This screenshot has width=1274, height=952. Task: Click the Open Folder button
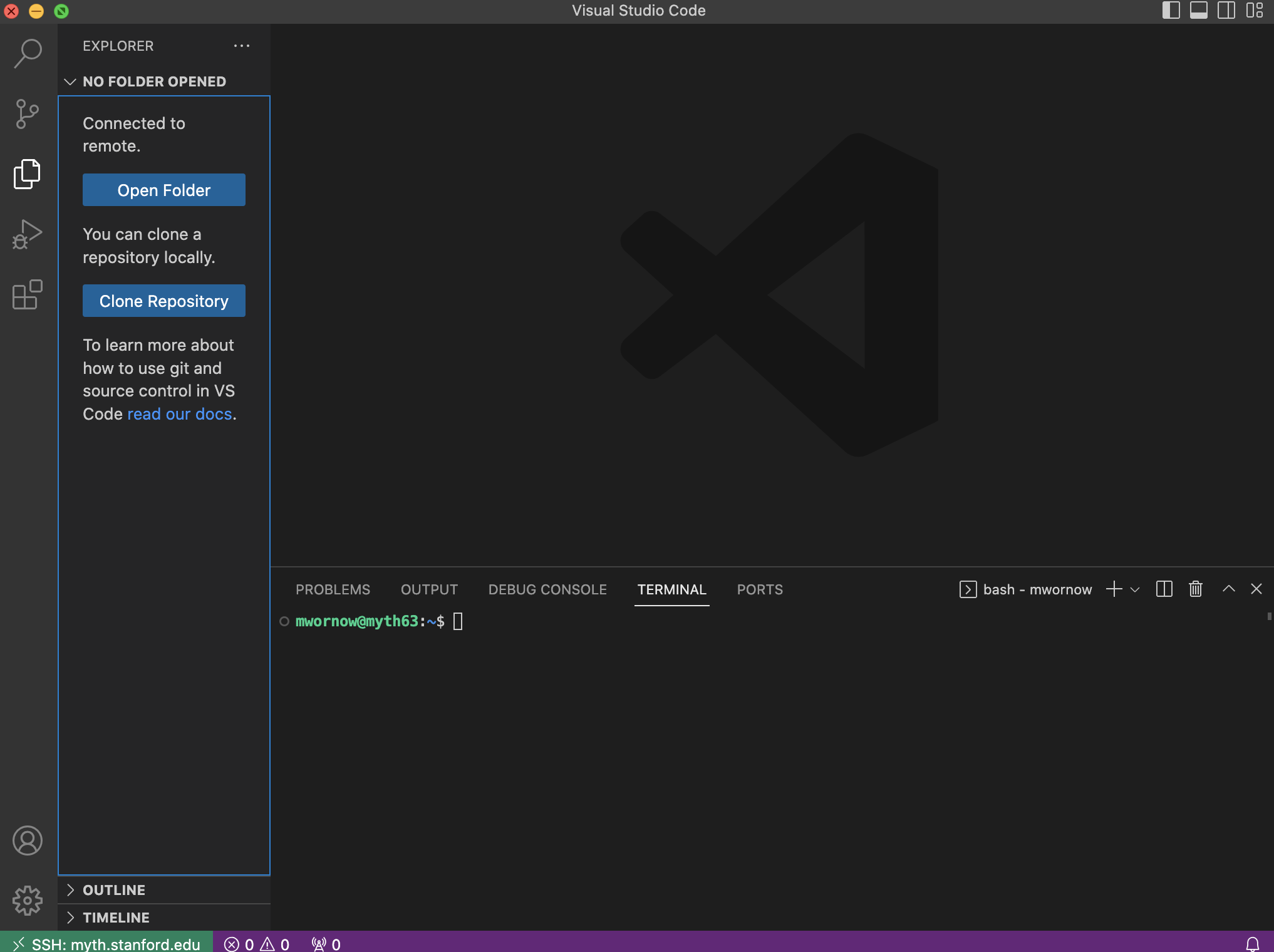pyautogui.click(x=164, y=190)
